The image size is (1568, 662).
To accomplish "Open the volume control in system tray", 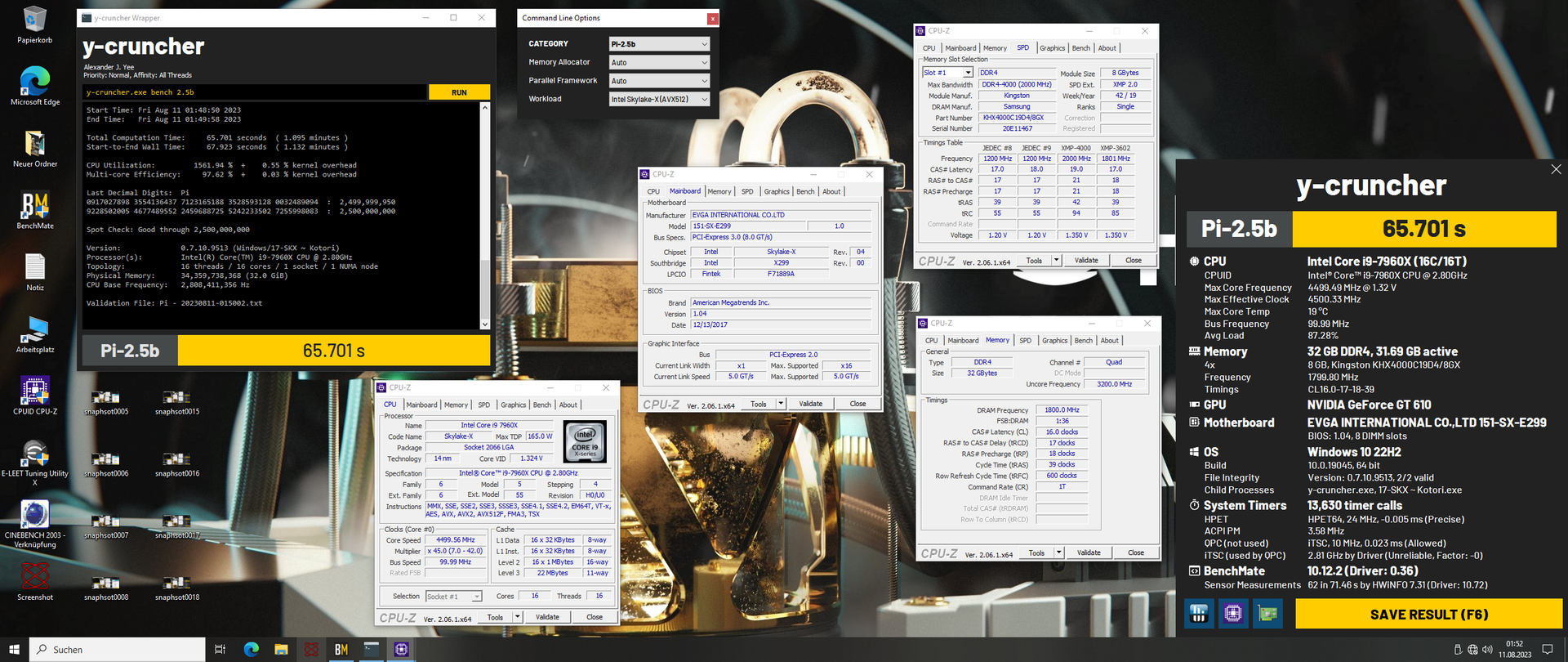I will [1487, 650].
